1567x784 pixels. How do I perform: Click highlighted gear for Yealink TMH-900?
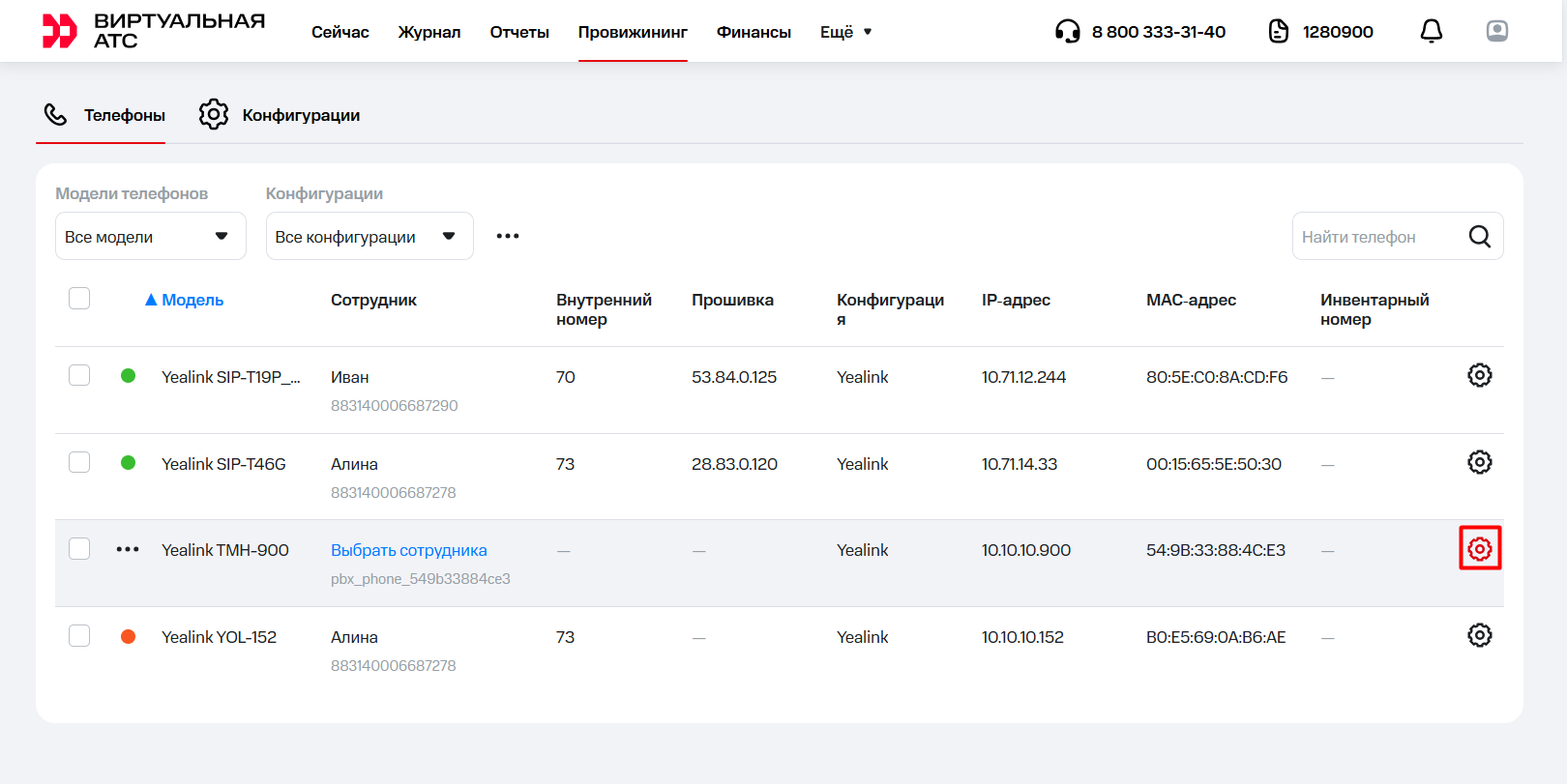(x=1479, y=549)
